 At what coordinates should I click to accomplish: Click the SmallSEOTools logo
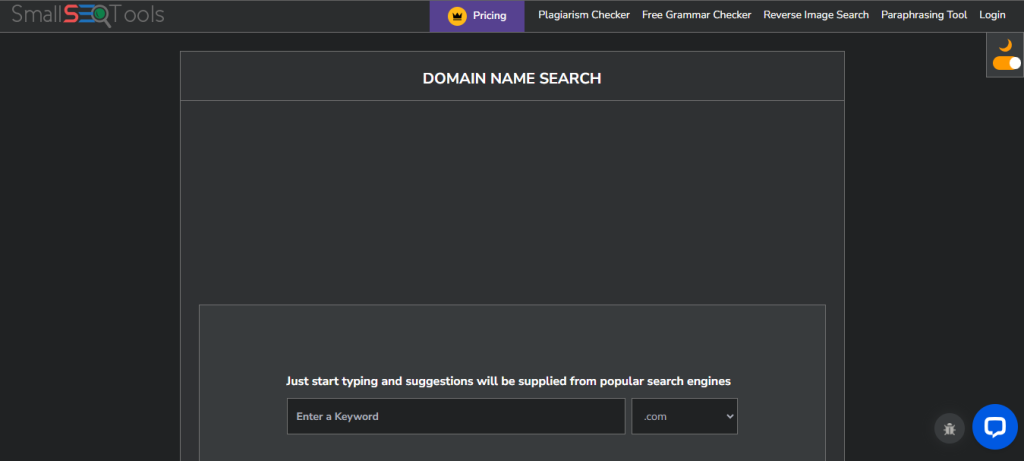[x=88, y=15]
